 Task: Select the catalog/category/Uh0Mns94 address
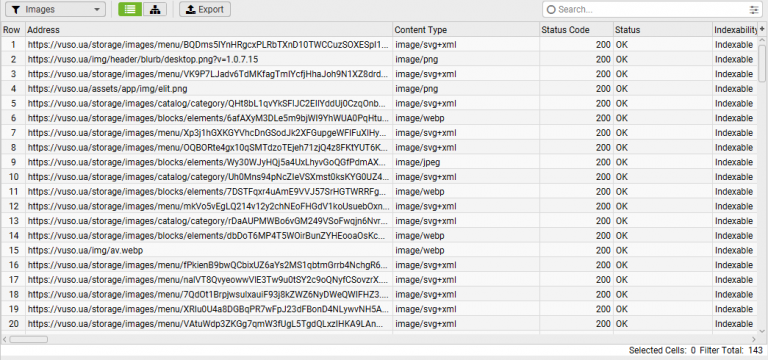click(209, 177)
